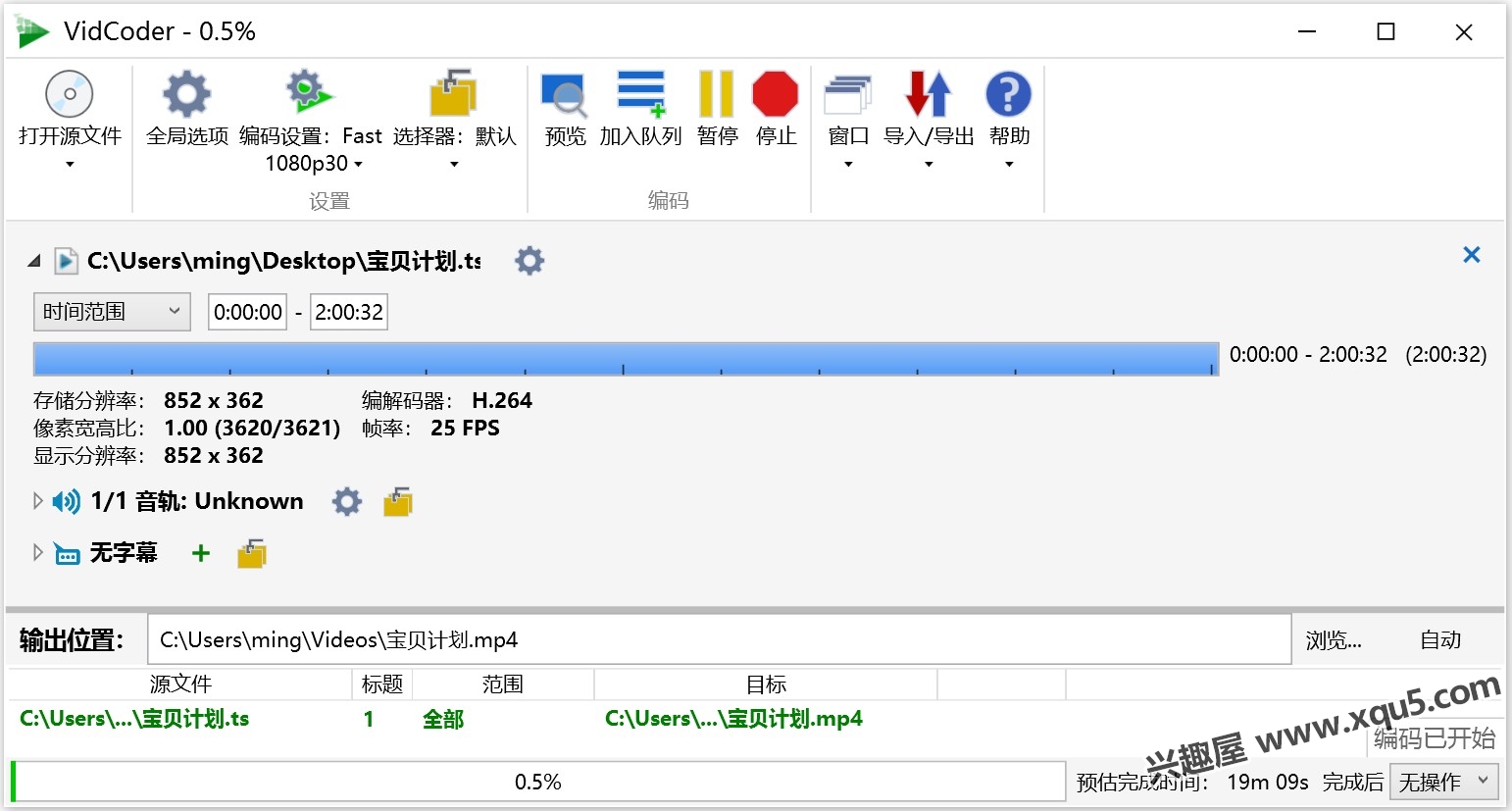The image size is (1512, 811).
Task: Stop encoding with the red stop icon
Action: pos(776,95)
